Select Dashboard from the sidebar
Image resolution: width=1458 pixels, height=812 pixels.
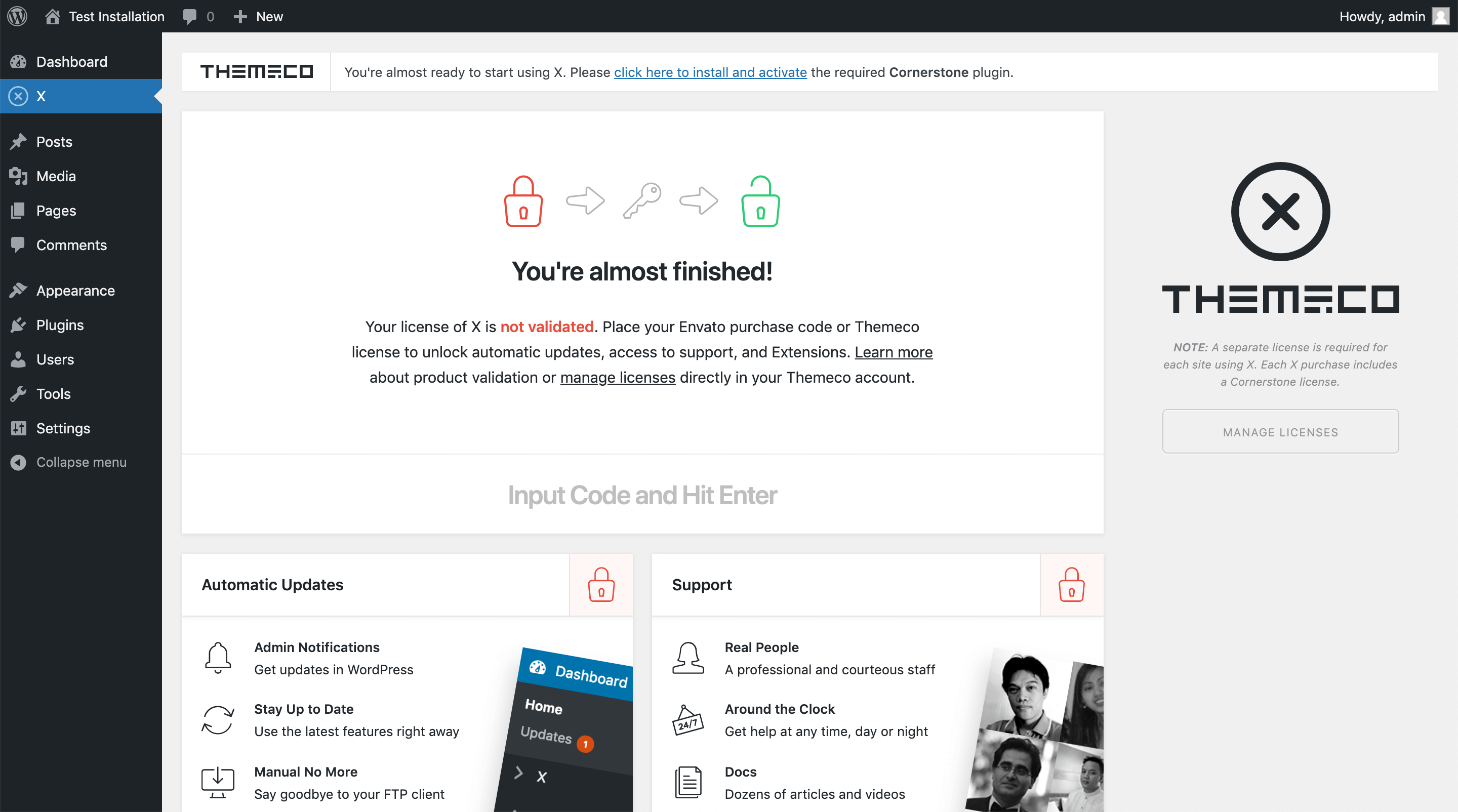(x=72, y=61)
